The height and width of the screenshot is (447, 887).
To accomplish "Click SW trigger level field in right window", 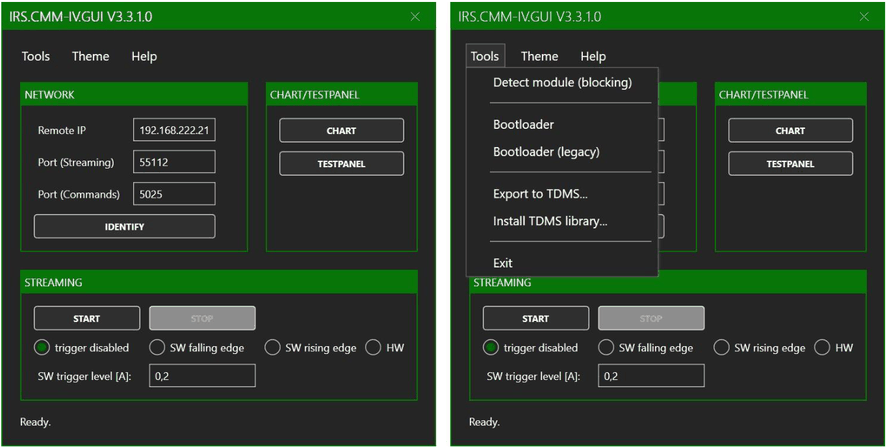I will 651,376.
